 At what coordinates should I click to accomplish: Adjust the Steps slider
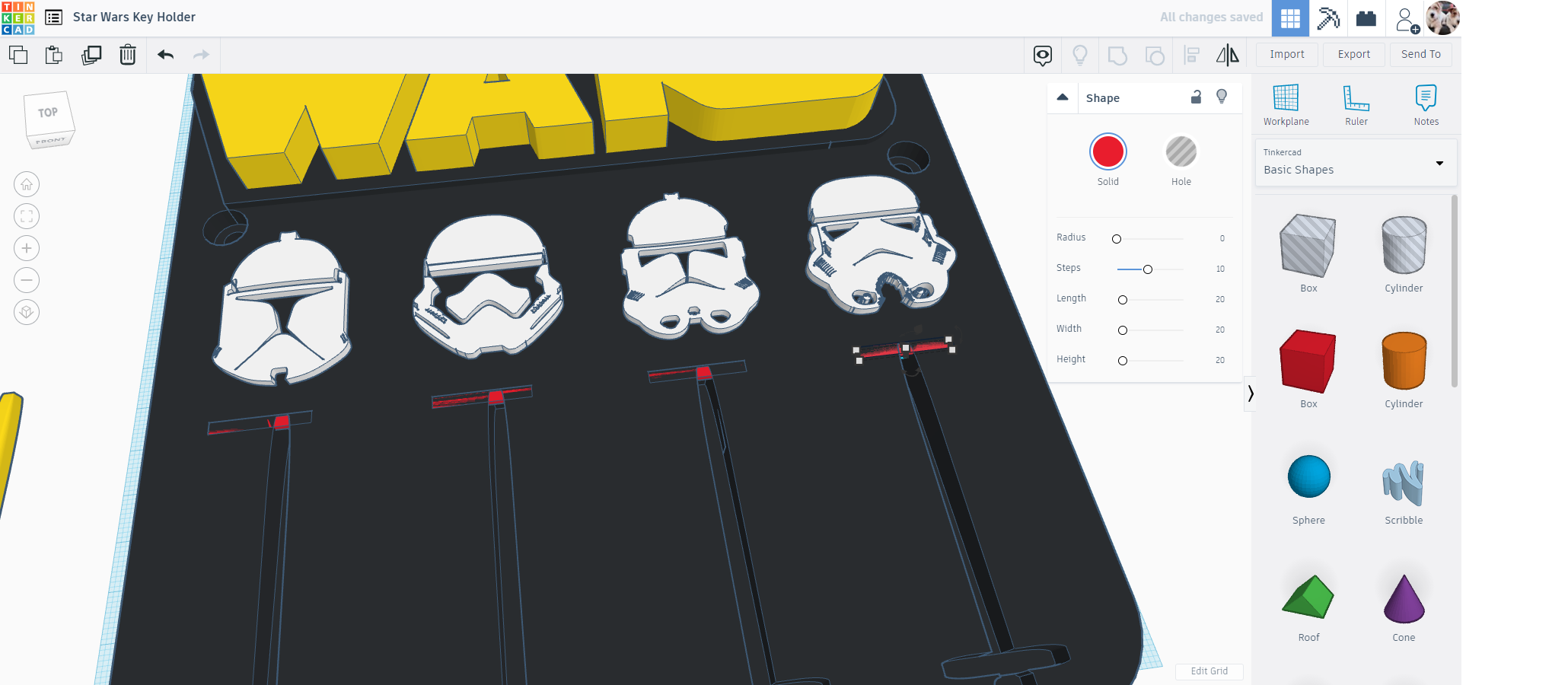pos(1148,269)
